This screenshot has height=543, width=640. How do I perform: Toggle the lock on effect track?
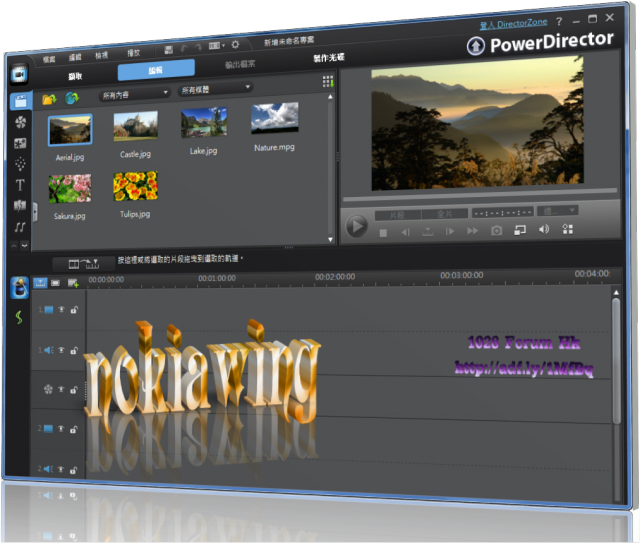[x=73, y=388]
